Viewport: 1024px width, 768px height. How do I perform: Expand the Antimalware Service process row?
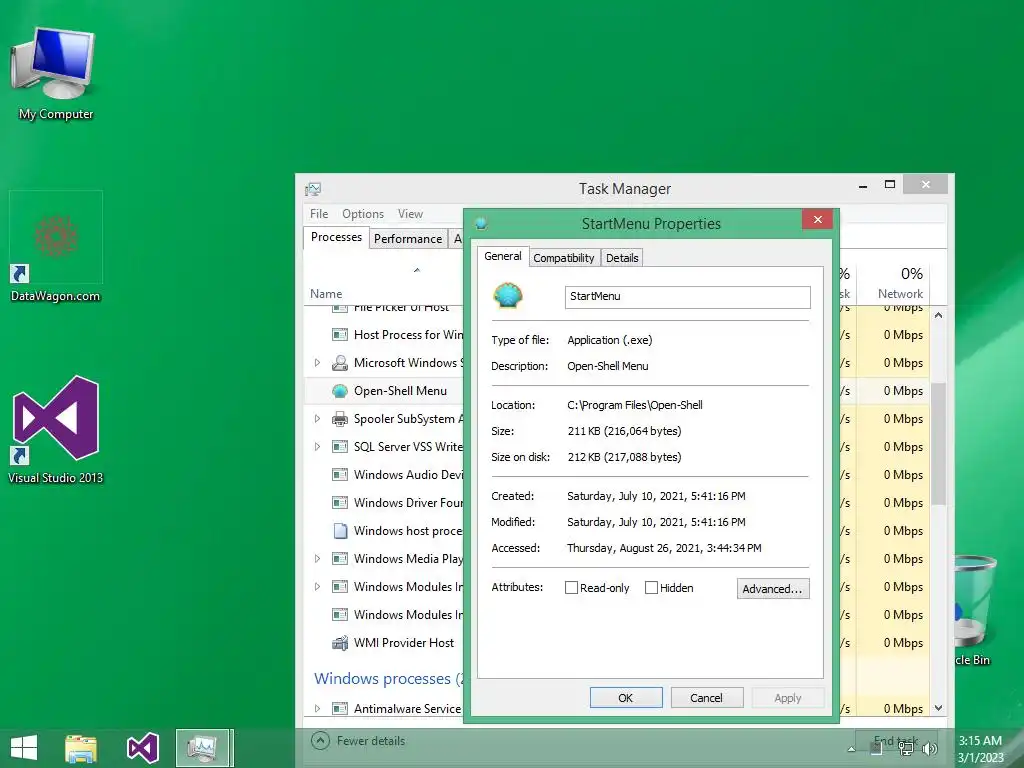pyautogui.click(x=317, y=709)
